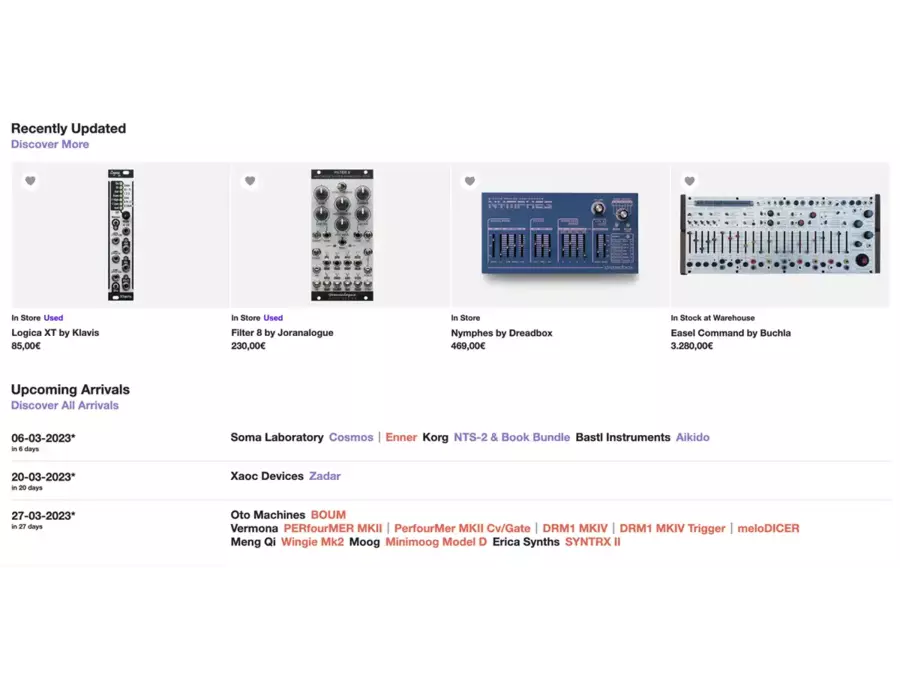Image resolution: width=900 pixels, height=675 pixels.
Task: Click the 469,00€ price
Action: (468, 346)
